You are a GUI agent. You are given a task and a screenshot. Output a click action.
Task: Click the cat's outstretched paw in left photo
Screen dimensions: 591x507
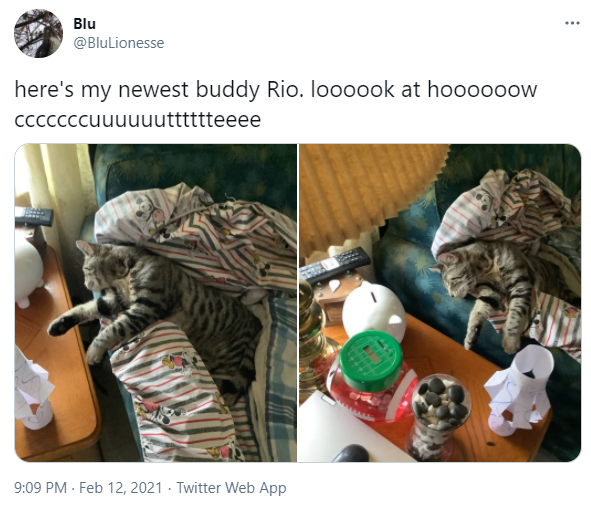coord(60,326)
